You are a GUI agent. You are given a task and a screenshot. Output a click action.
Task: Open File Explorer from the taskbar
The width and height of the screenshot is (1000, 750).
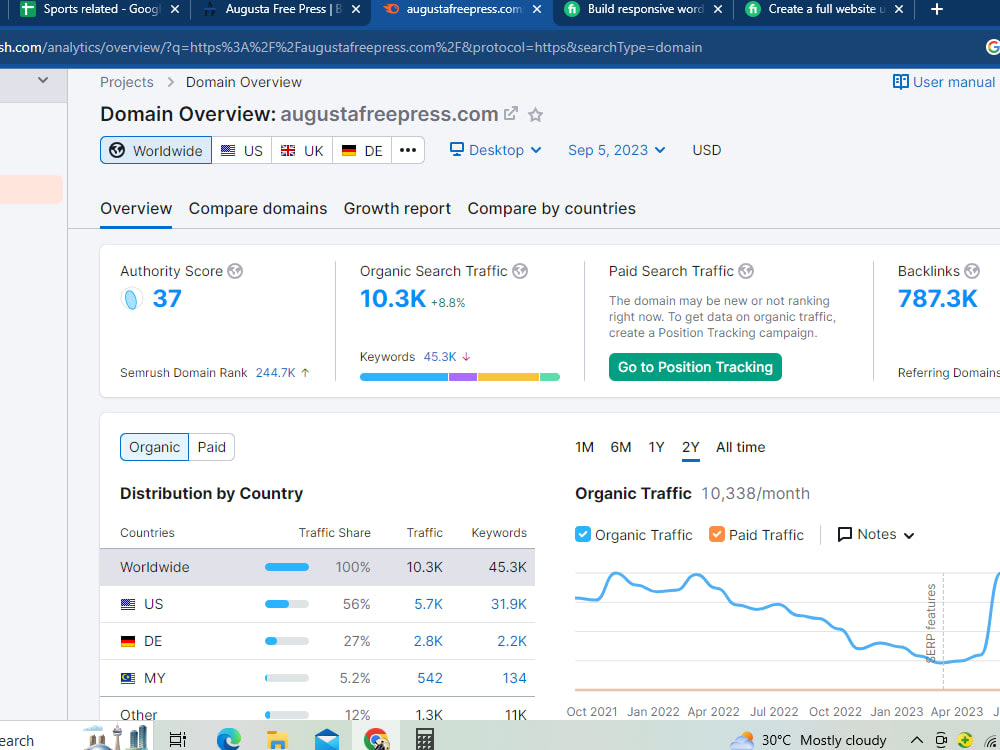[x=277, y=739]
